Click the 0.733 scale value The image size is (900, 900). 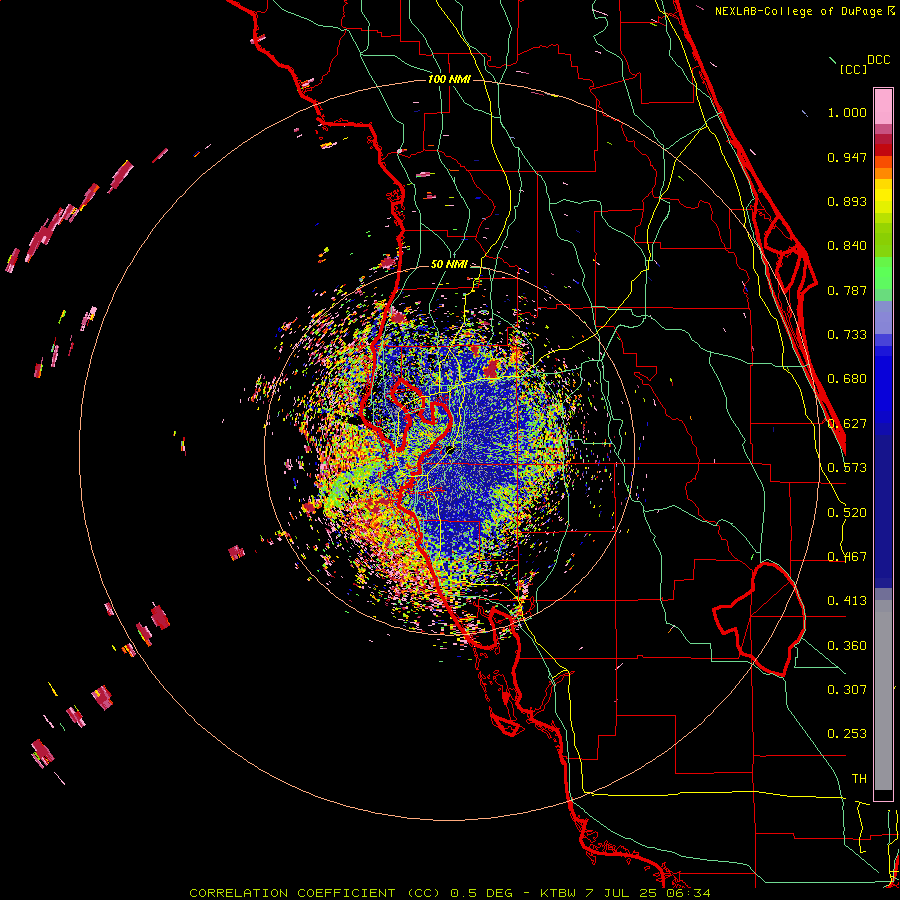[847, 335]
